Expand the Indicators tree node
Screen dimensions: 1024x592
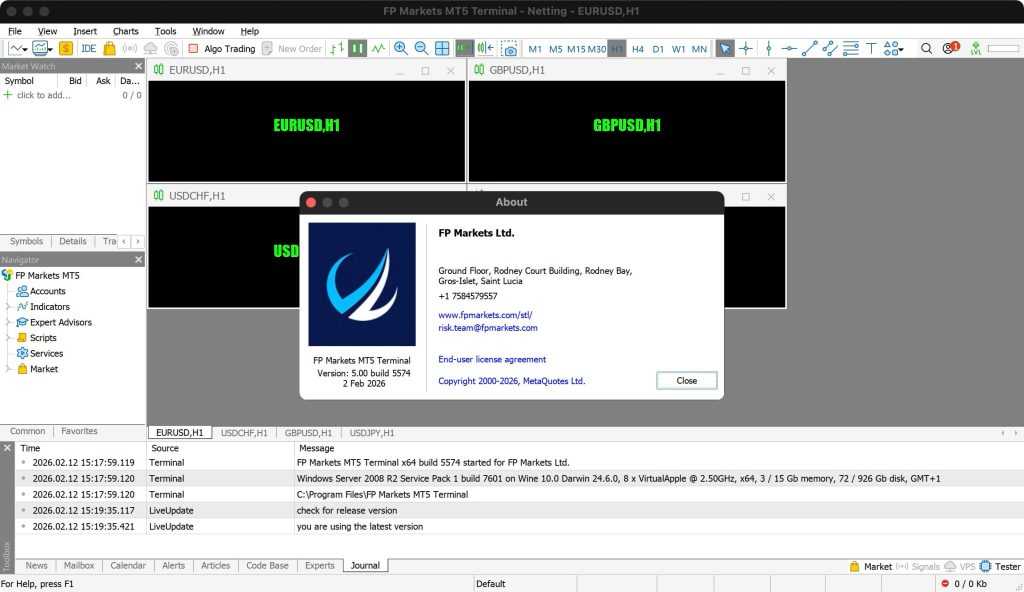click(x=9, y=307)
